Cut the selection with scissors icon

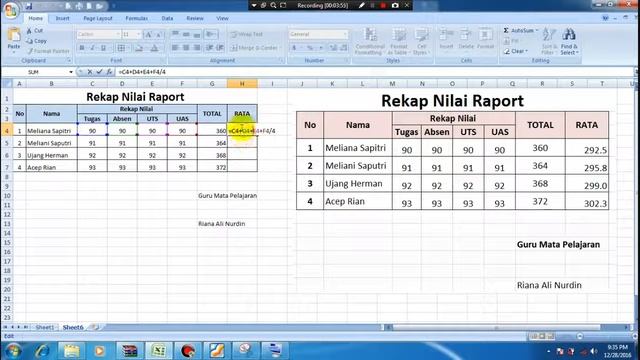click(x=29, y=31)
